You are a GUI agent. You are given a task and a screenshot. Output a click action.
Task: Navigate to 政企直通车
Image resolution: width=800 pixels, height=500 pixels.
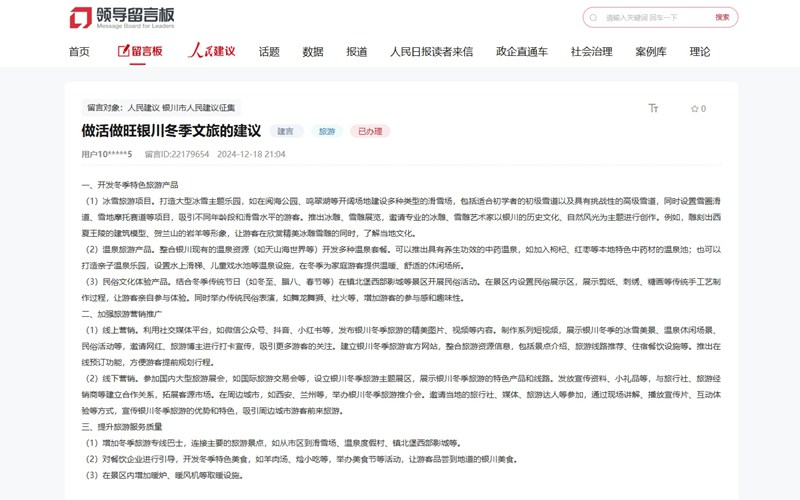pyautogui.click(x=522, y=52)
